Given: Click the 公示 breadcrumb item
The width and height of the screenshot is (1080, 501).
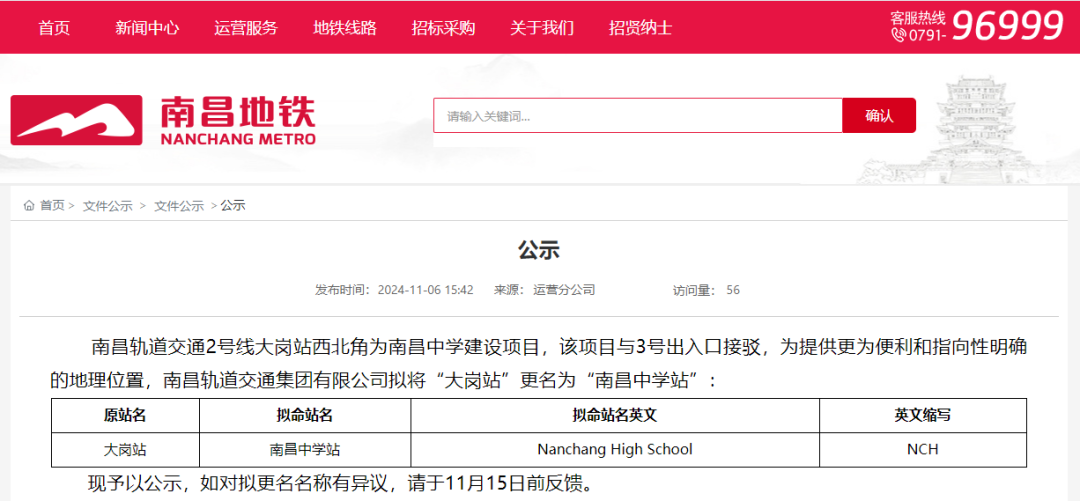Looking at the screenshot, I should 233,205.
